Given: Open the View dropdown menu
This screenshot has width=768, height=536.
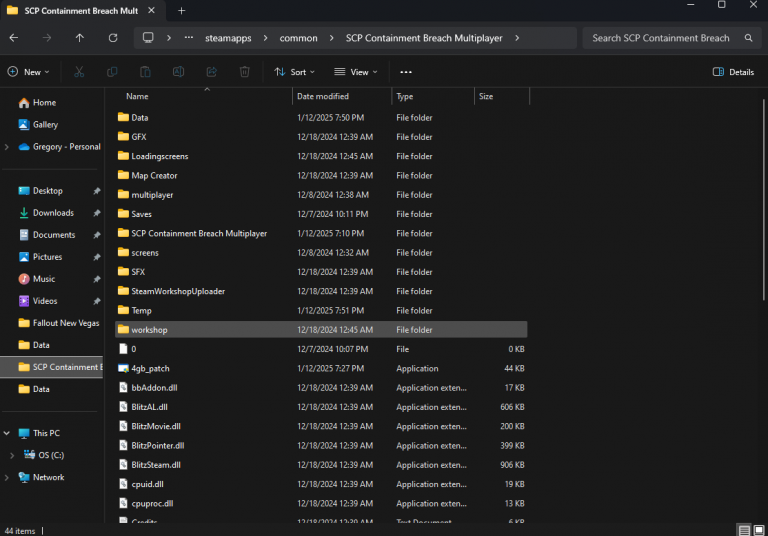Looking at the screenshot, I should point(356,72).
